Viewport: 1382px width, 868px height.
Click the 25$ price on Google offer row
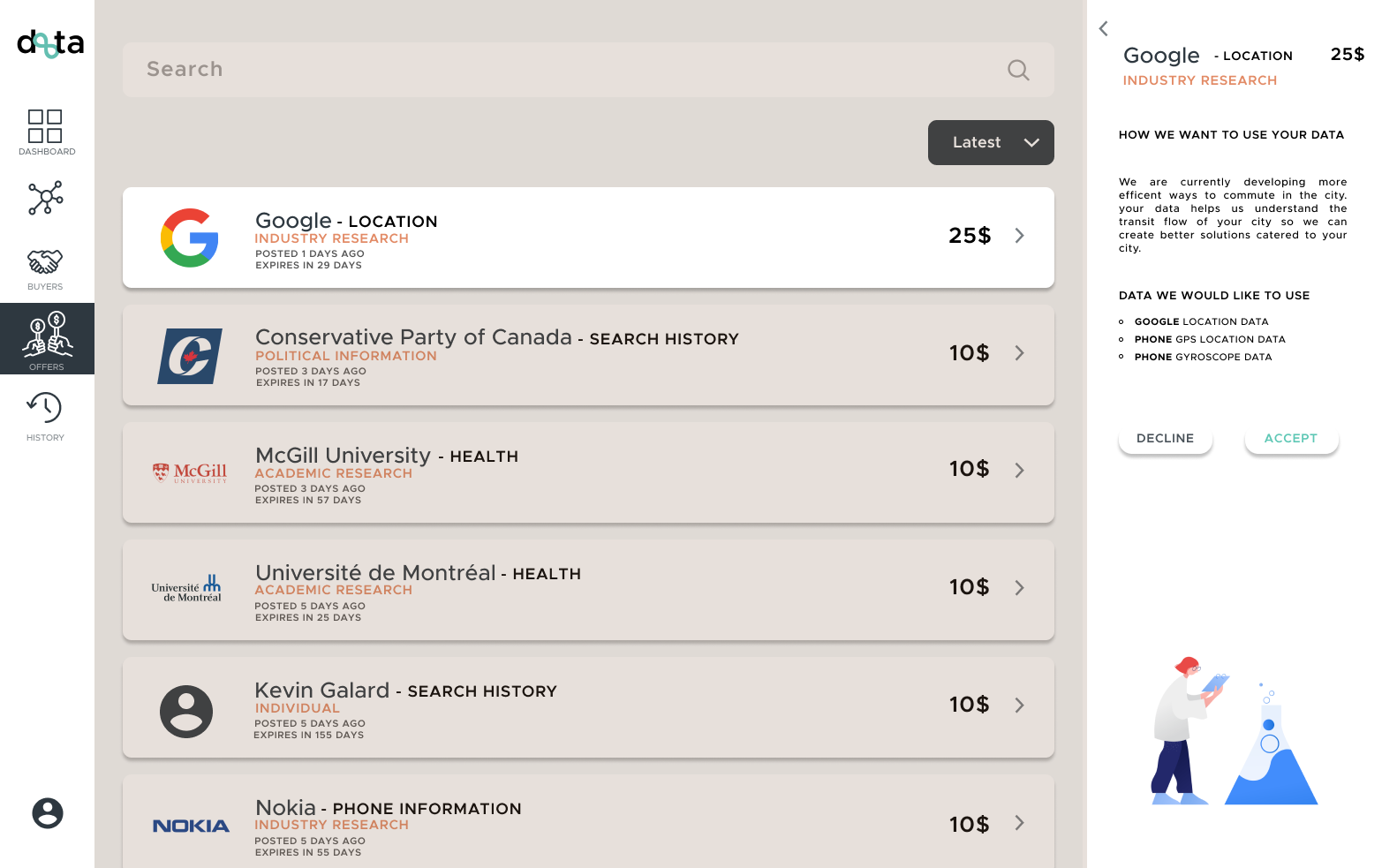click(x=970, y=236)
